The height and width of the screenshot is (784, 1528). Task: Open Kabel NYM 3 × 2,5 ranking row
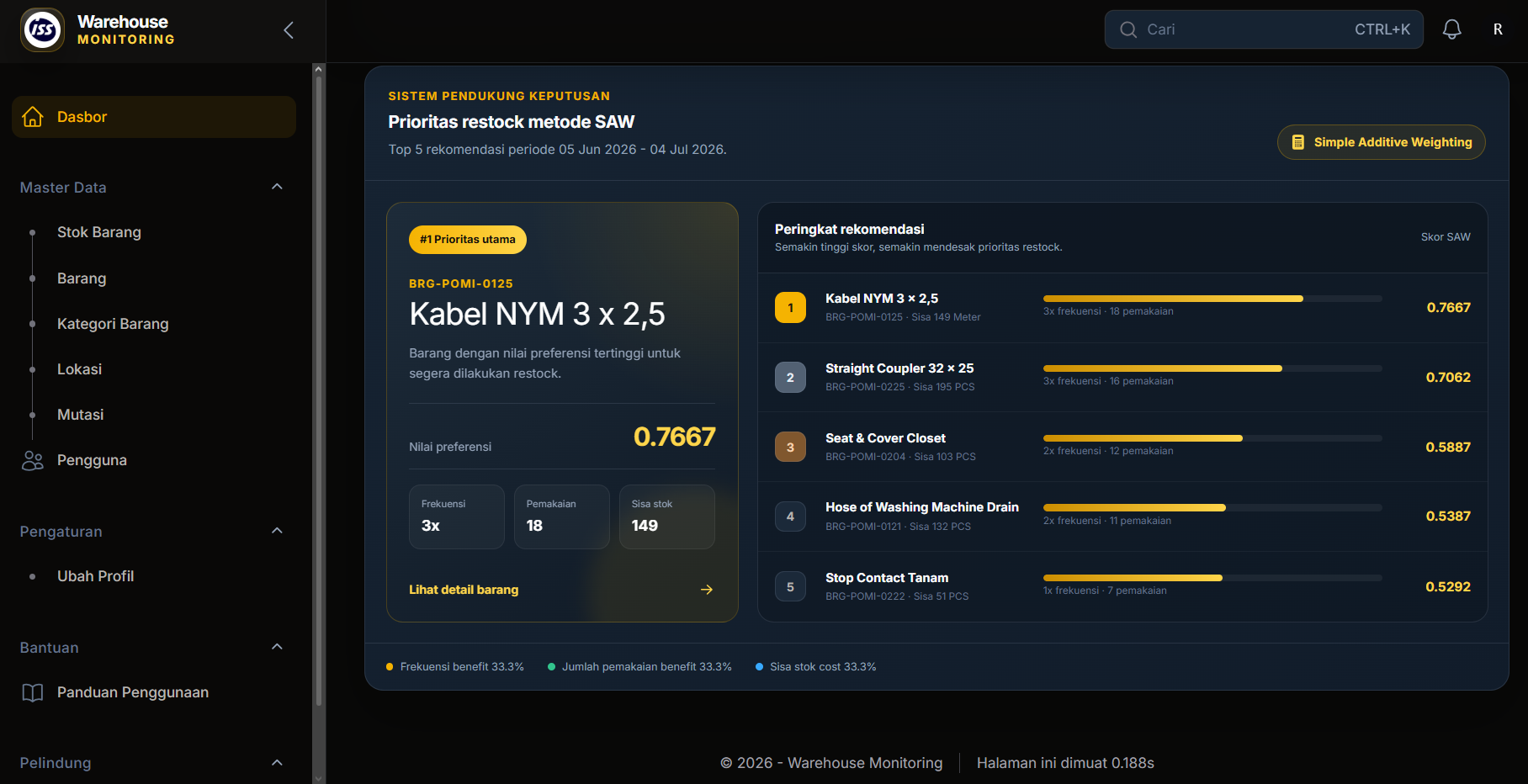1122,308
